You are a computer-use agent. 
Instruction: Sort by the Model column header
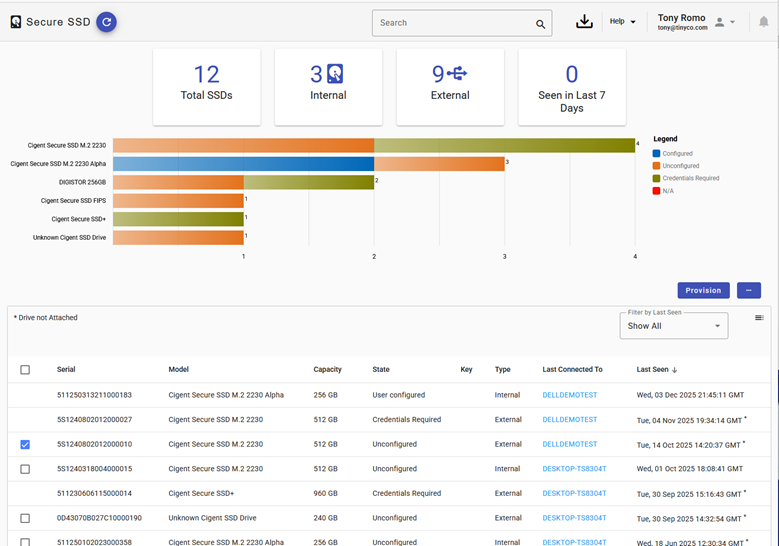point(178,369)
